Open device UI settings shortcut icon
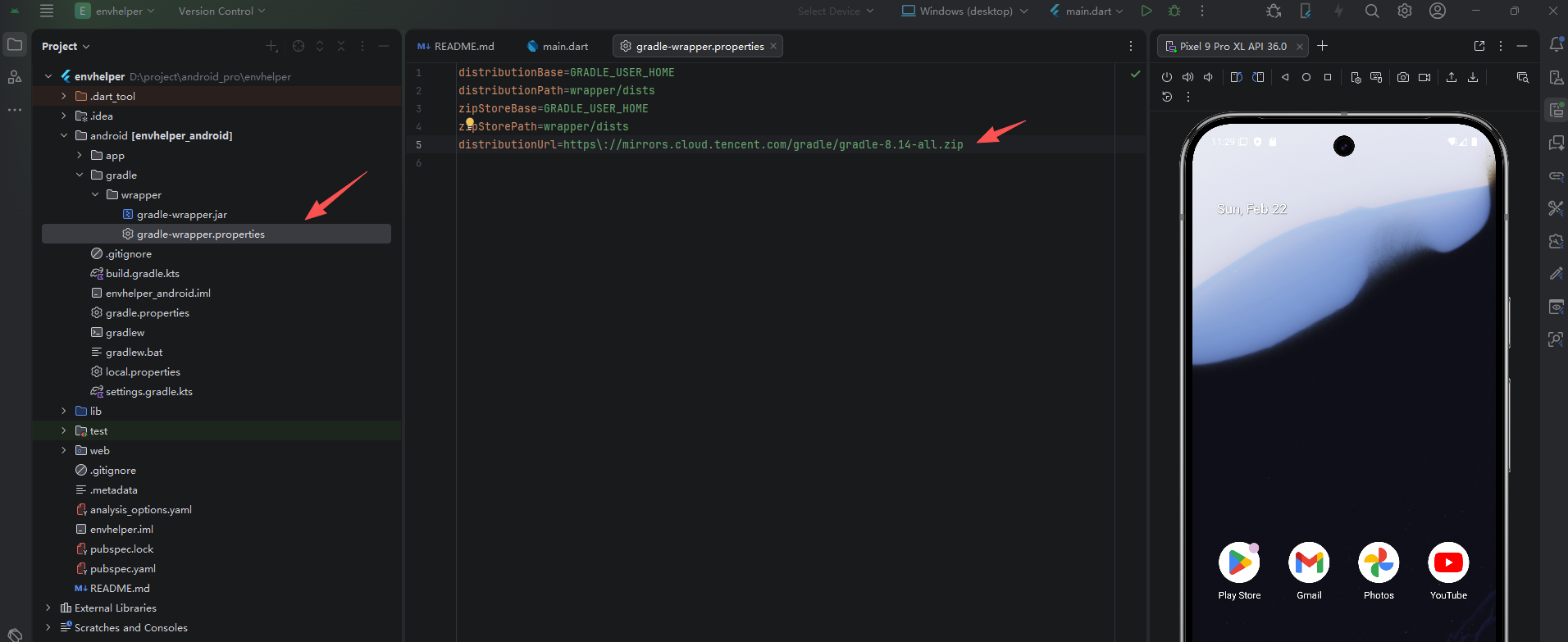The width and height of the screenshot is (1568, 642). click(x=1356, y=77)
